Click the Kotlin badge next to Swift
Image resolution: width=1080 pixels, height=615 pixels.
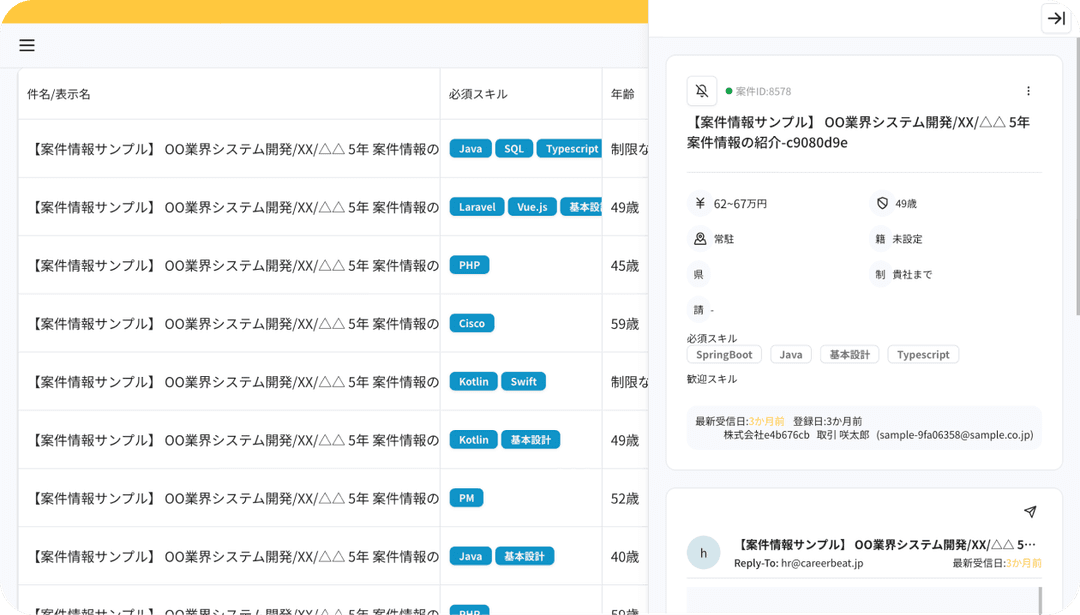[x=474, y=382]
